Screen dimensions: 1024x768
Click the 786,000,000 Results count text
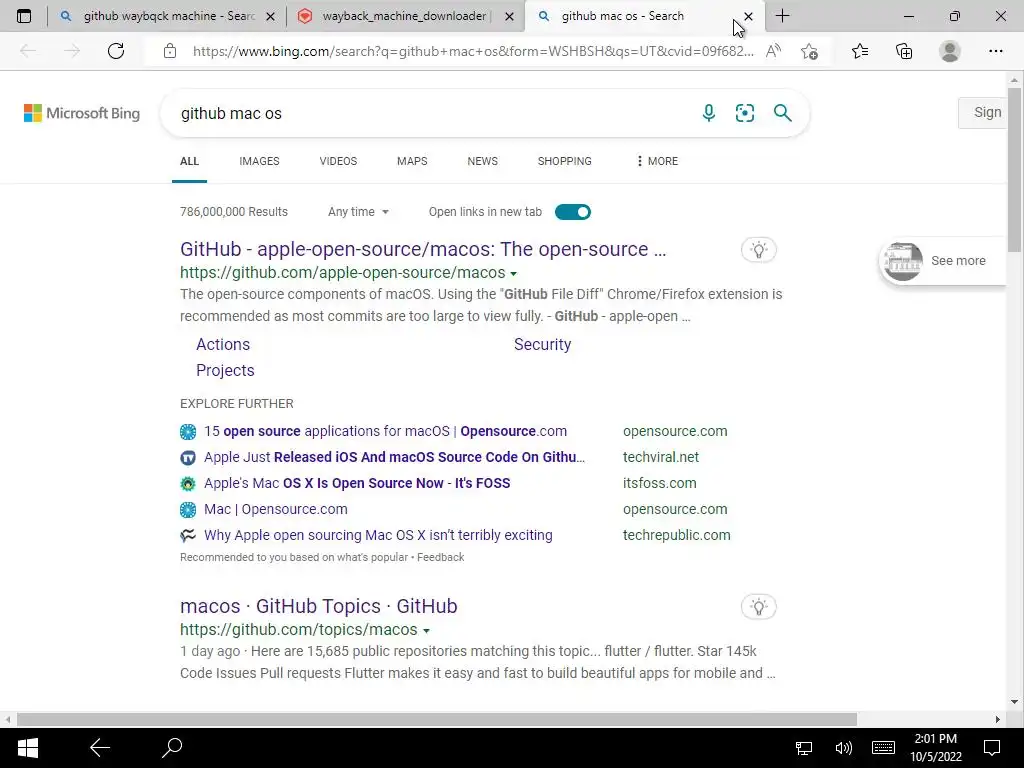(234, 212)
